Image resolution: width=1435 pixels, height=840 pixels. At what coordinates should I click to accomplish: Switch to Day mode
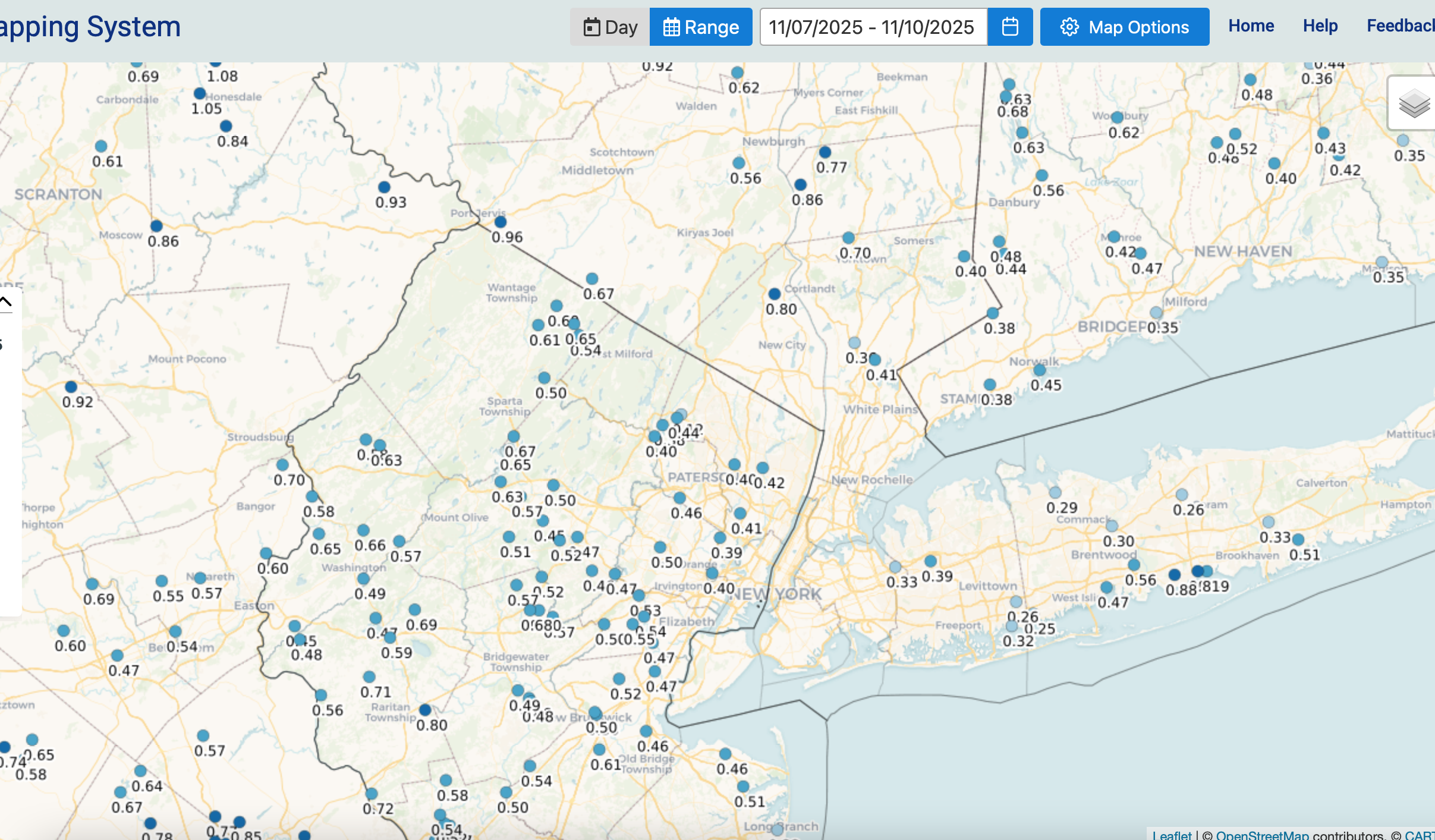point(610,27)
